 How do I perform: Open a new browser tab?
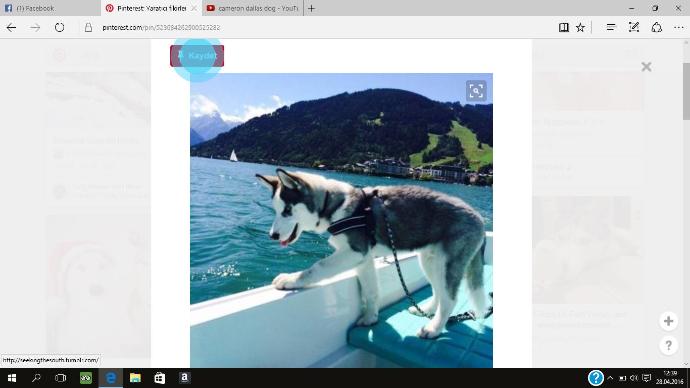pos(312,8)
